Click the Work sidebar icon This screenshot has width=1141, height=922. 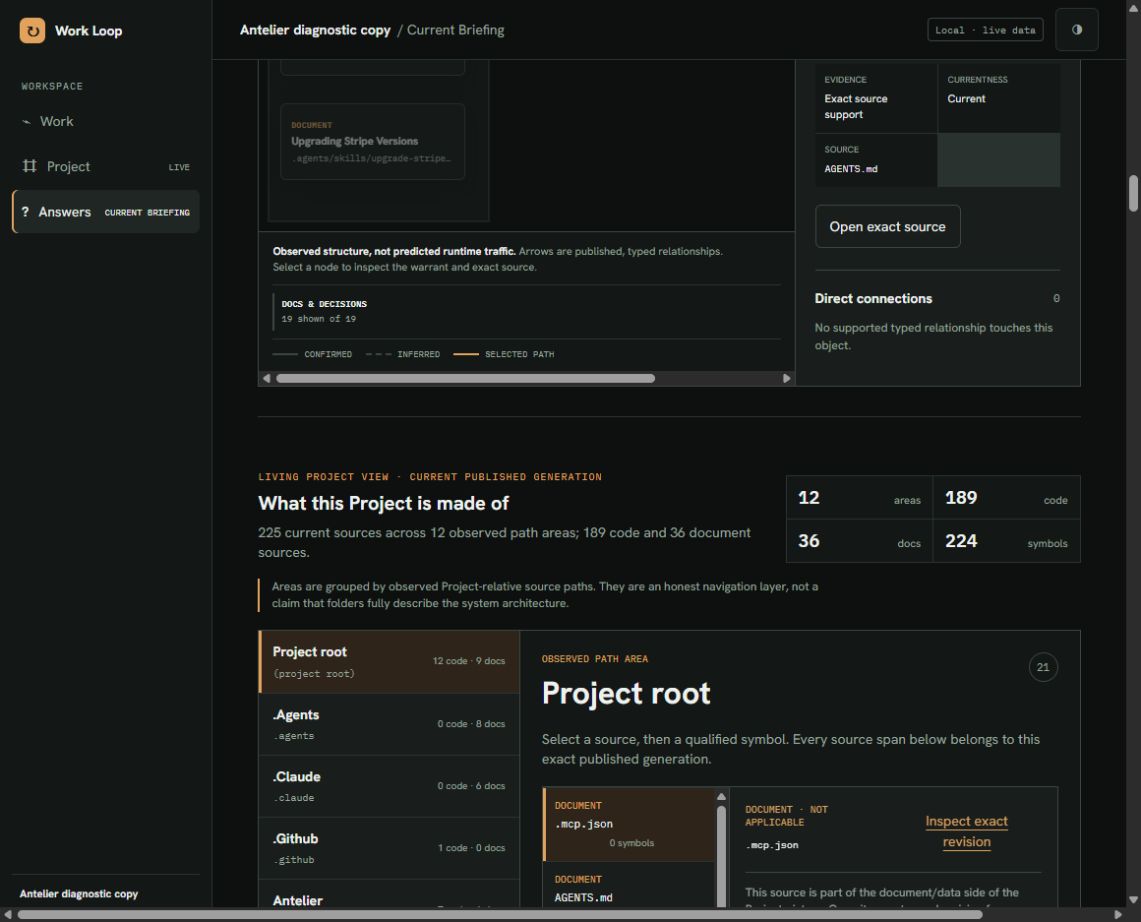point(26,122)
